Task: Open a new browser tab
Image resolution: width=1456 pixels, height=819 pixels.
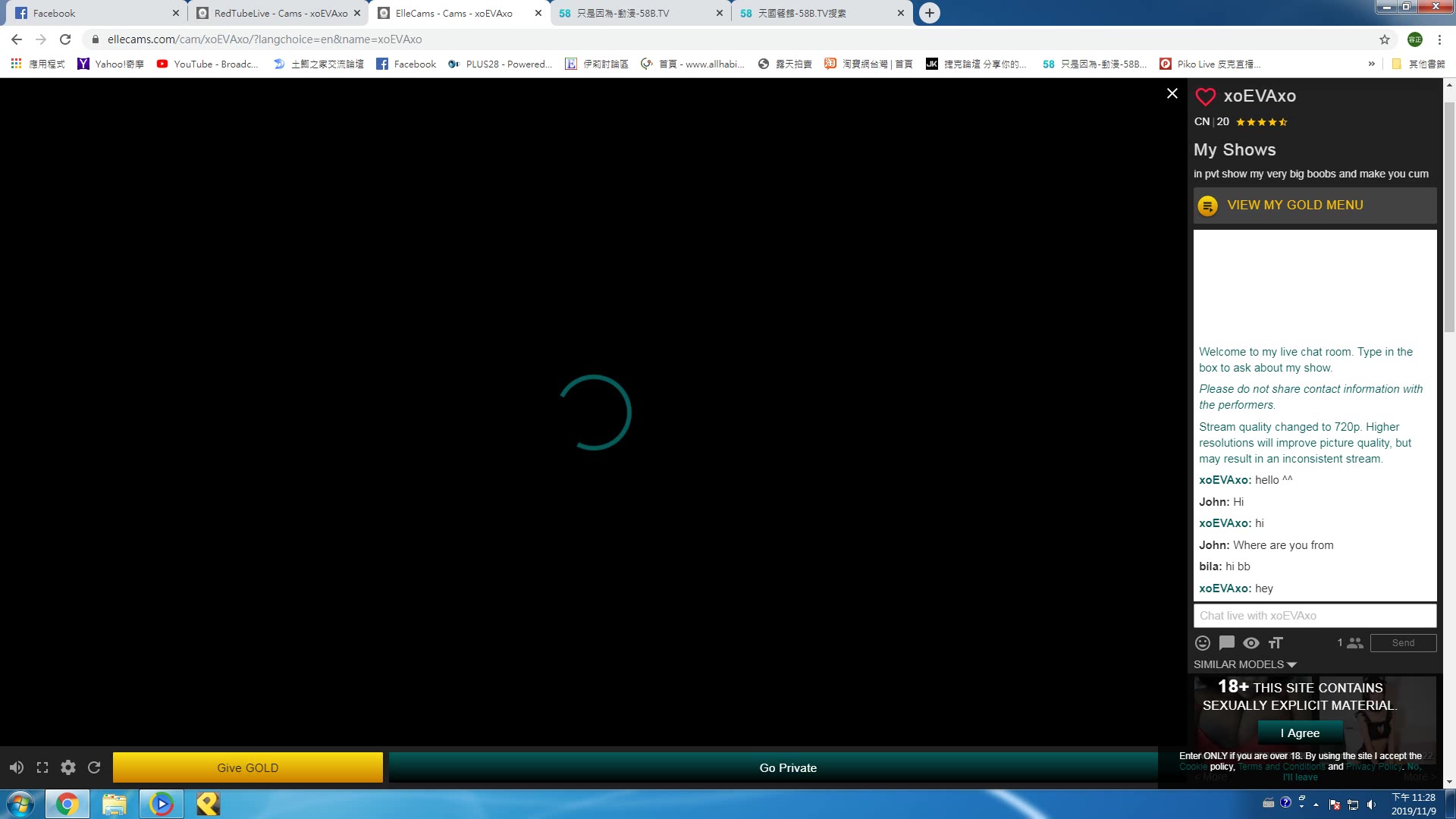Action: [x=929, y=13]
